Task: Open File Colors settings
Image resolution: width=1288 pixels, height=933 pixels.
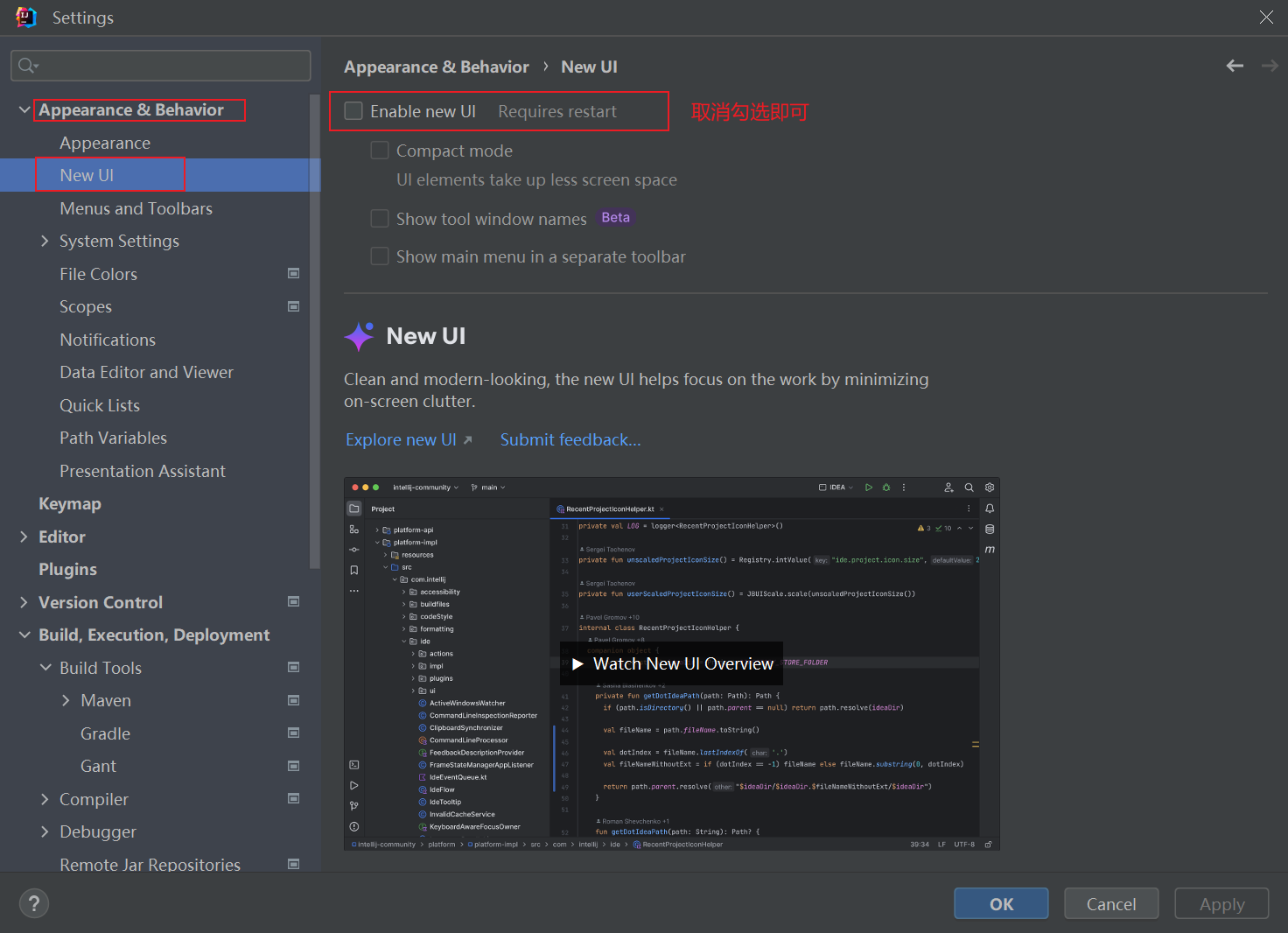Action: coord(98,274)
